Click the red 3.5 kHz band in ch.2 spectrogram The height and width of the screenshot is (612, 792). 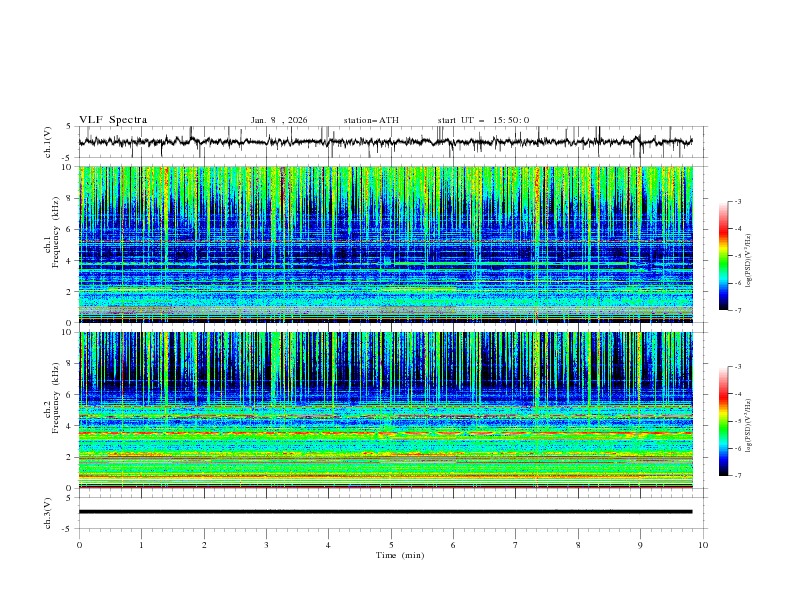(x=385, y=433)
